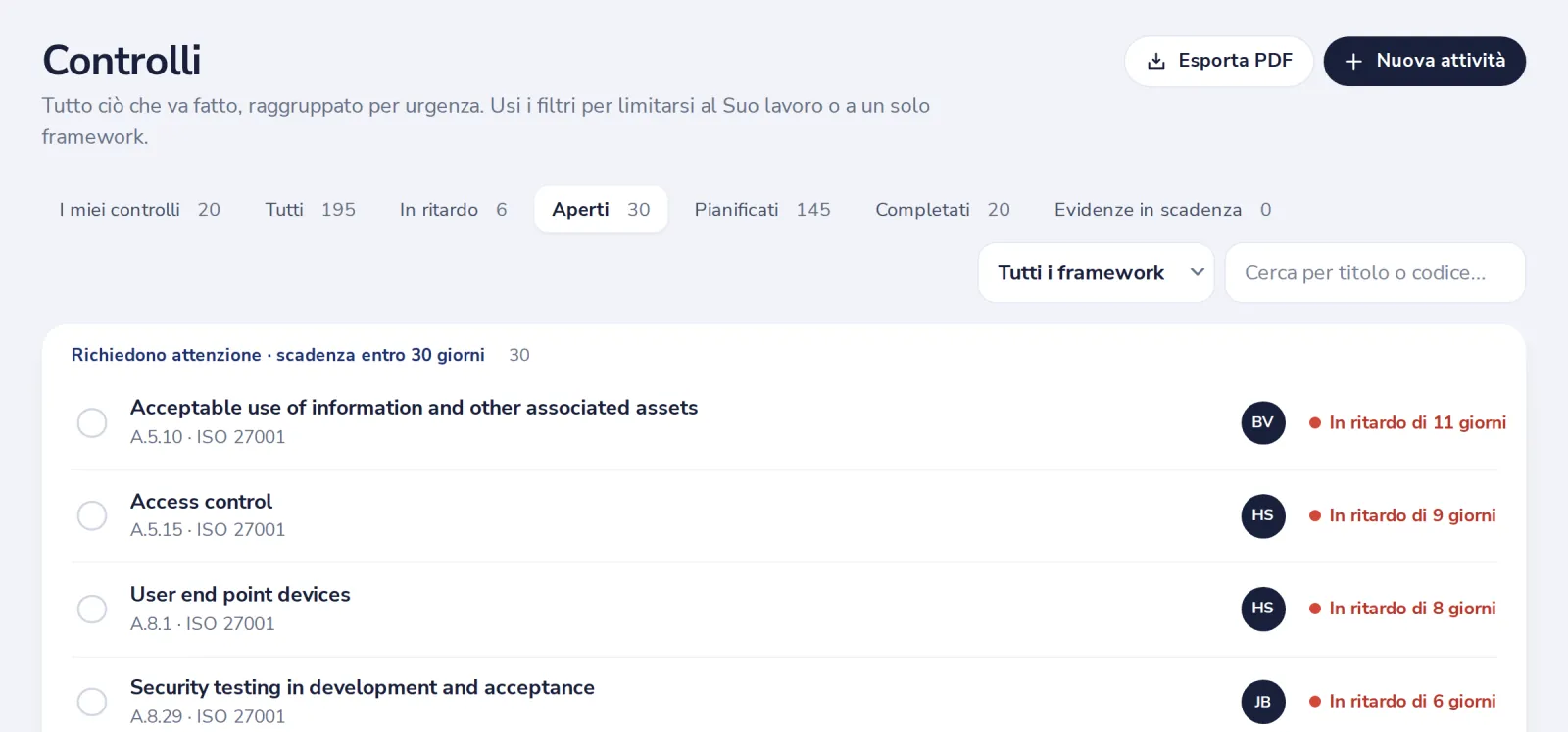The height and width of the screenshot is (732, 1568).
Task: Switch to the Tutti tab
Action: [310, 210]
